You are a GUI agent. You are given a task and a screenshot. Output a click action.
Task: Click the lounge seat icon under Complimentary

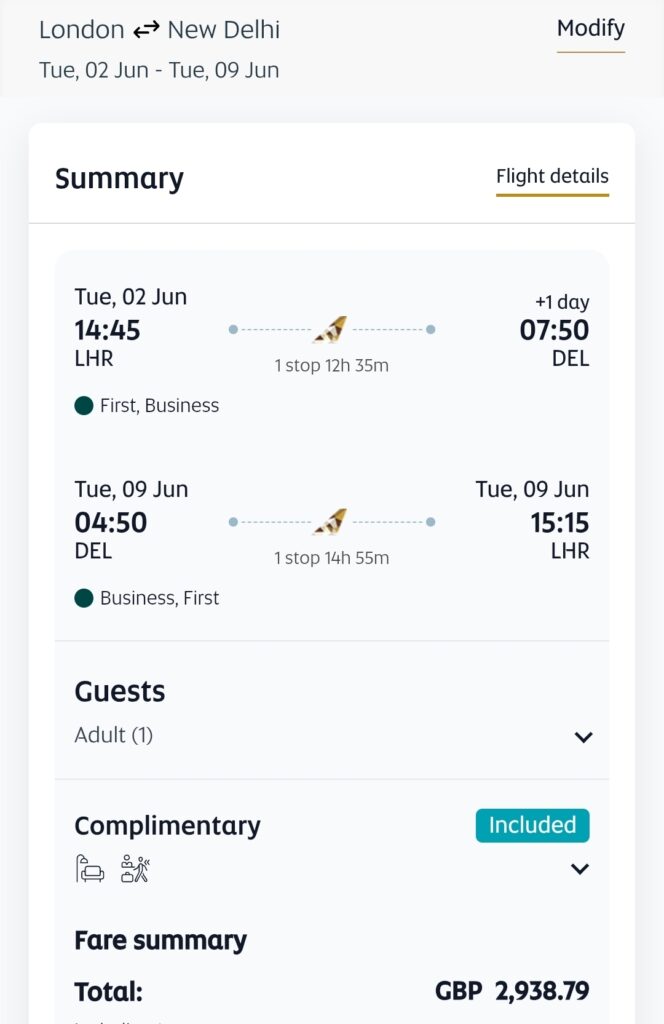pos(90,868)
